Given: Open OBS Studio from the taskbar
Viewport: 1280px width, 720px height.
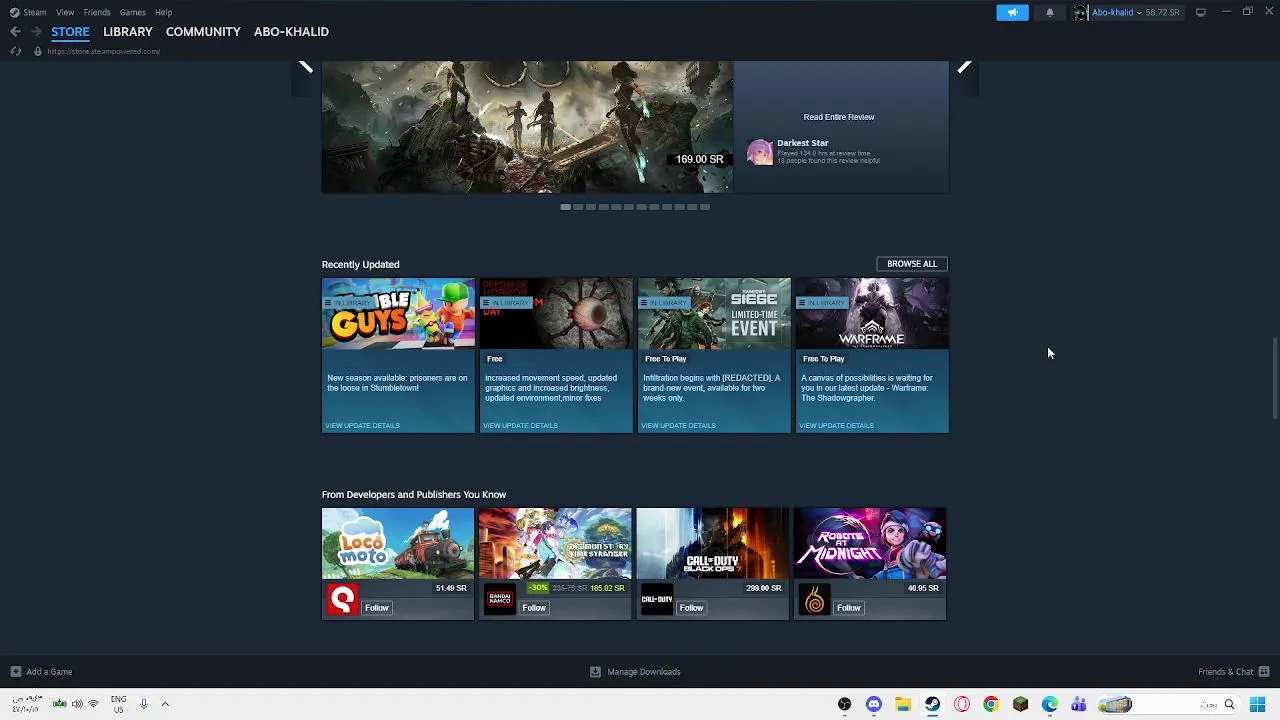Looking at the screenshot, I should coord(845,704).
